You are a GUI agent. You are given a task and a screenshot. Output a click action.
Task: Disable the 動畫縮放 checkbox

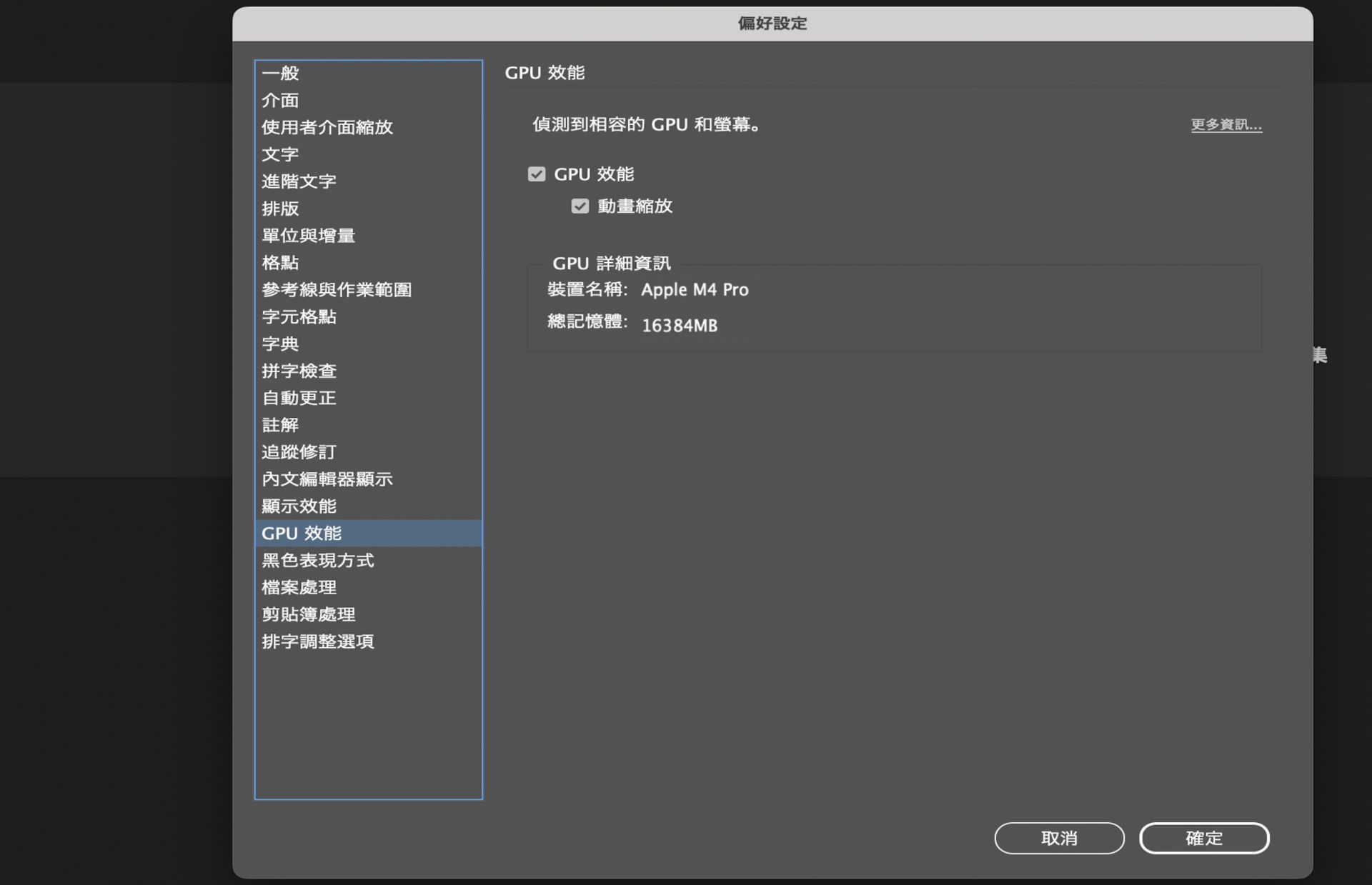click(580, 206)
